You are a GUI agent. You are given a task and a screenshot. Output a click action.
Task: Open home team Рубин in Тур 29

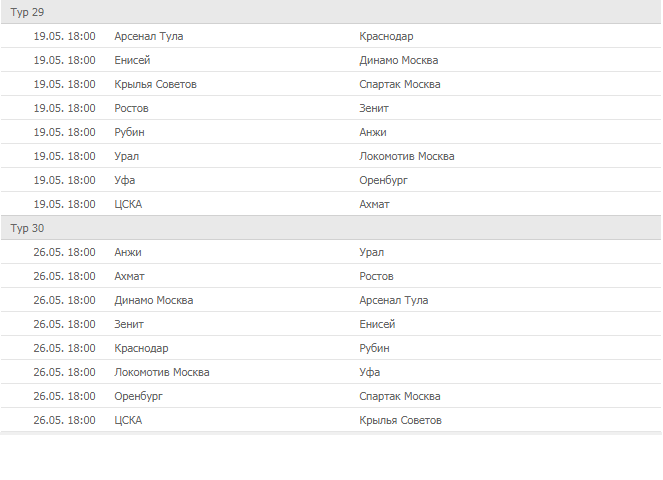coord(131,132)
